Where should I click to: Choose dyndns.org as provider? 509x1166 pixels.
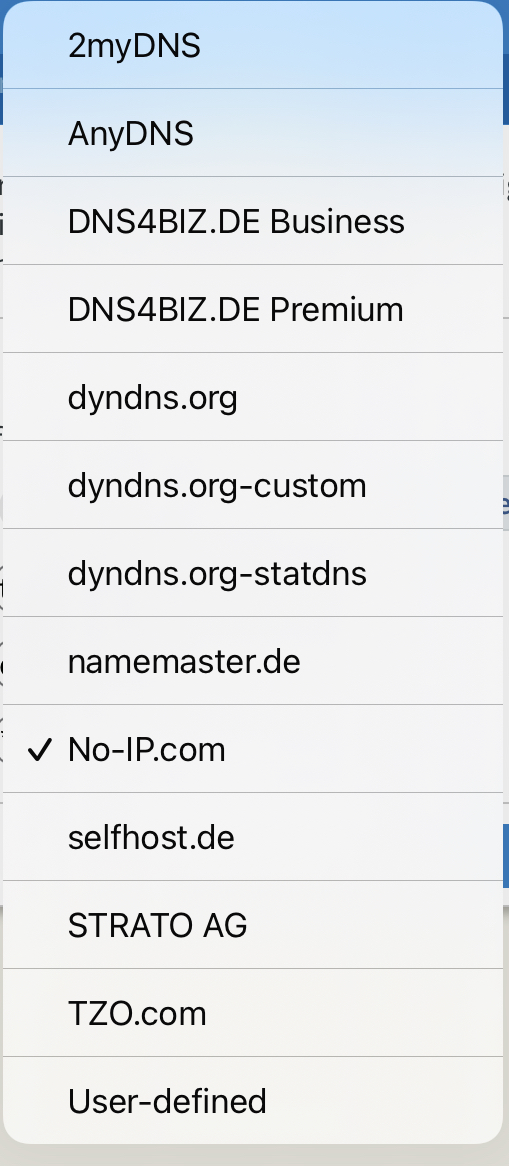tap(253, 397)
